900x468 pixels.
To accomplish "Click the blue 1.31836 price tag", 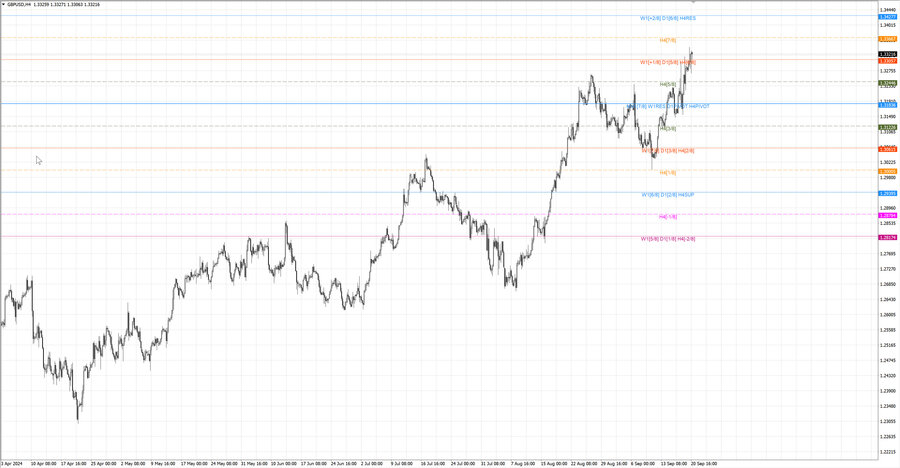I will [x=887, y=105].
